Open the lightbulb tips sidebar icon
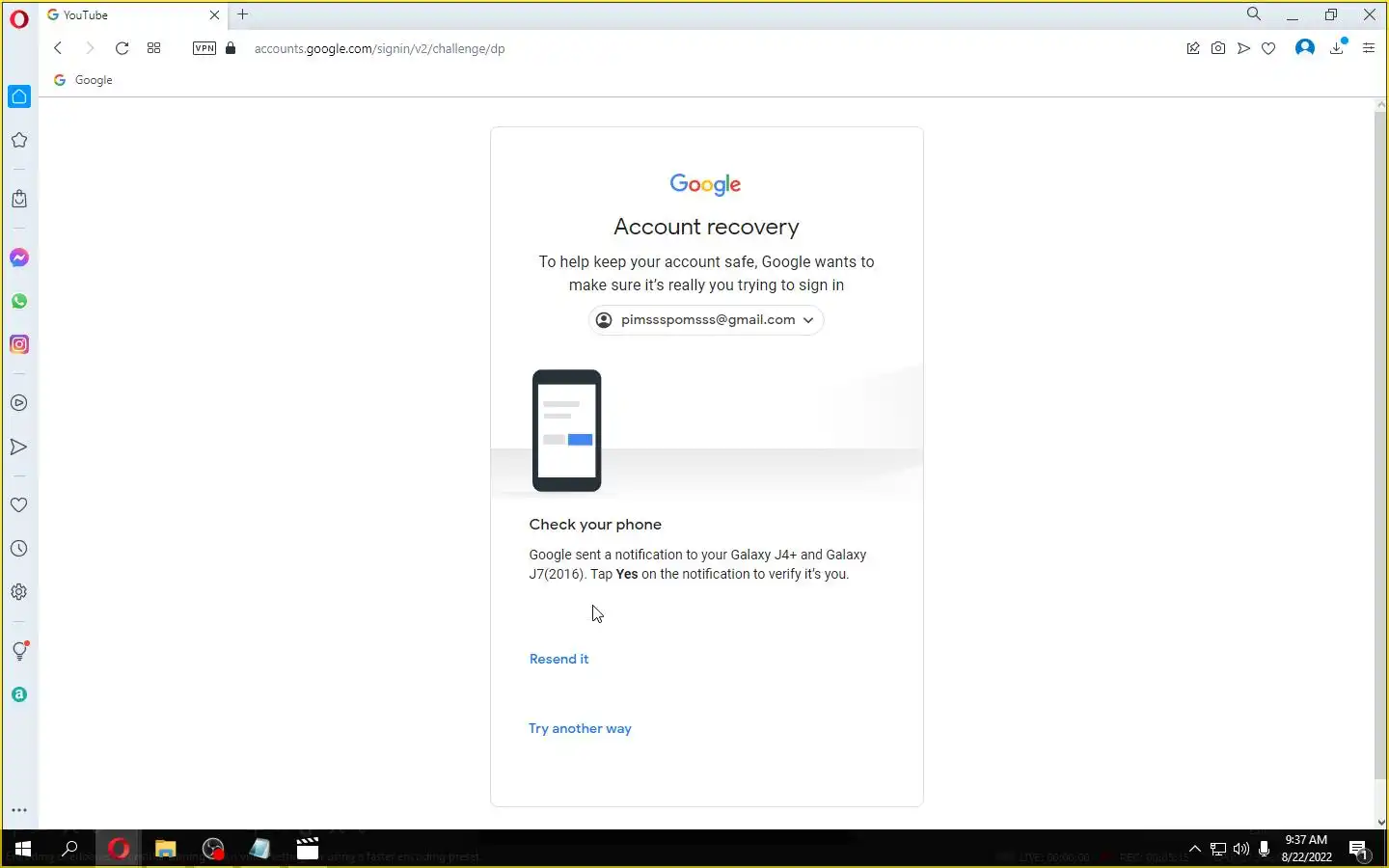Viewport: 1389px width, 868px height. tap(19, 651)
